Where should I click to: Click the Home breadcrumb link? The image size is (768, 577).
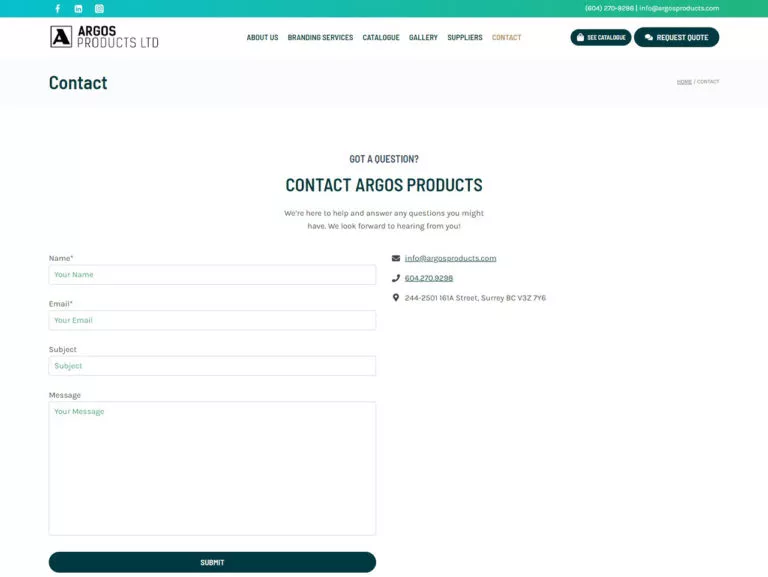(x=684, y=82)
